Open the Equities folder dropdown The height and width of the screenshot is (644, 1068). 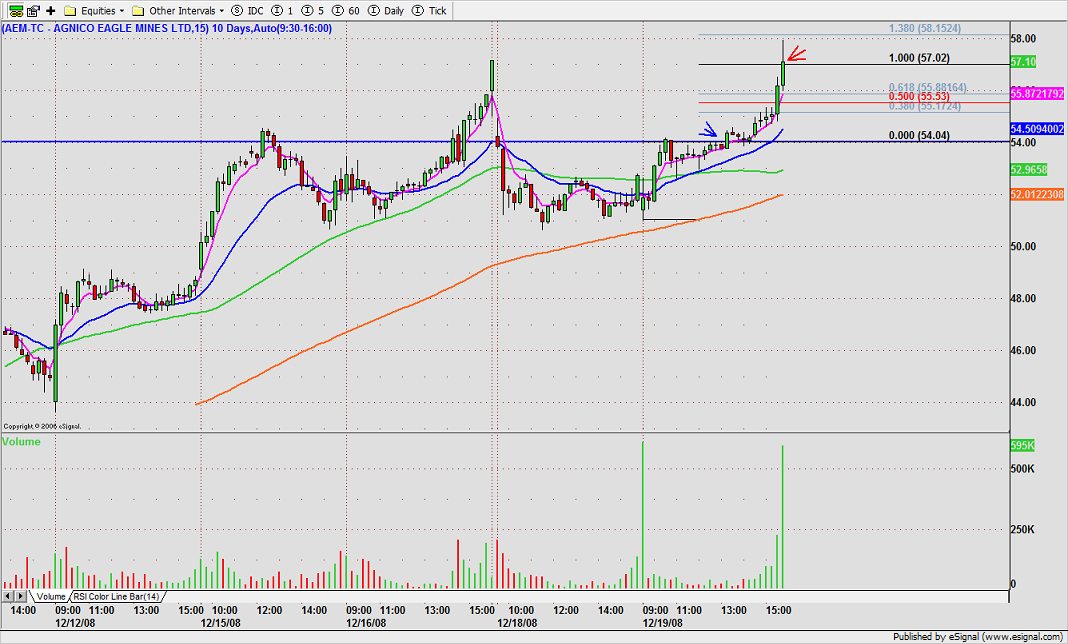[x=95, y=11]
